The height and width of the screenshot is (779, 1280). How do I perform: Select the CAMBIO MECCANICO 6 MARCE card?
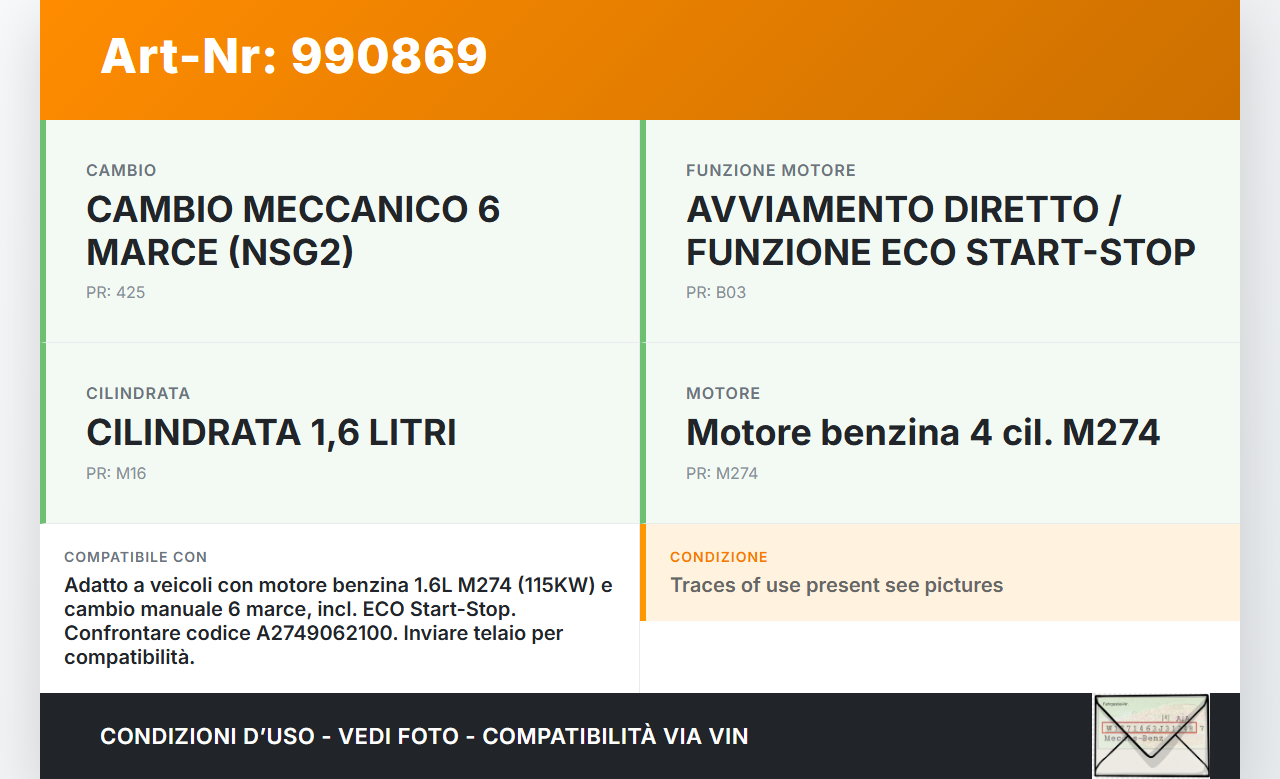coord(340,231)
